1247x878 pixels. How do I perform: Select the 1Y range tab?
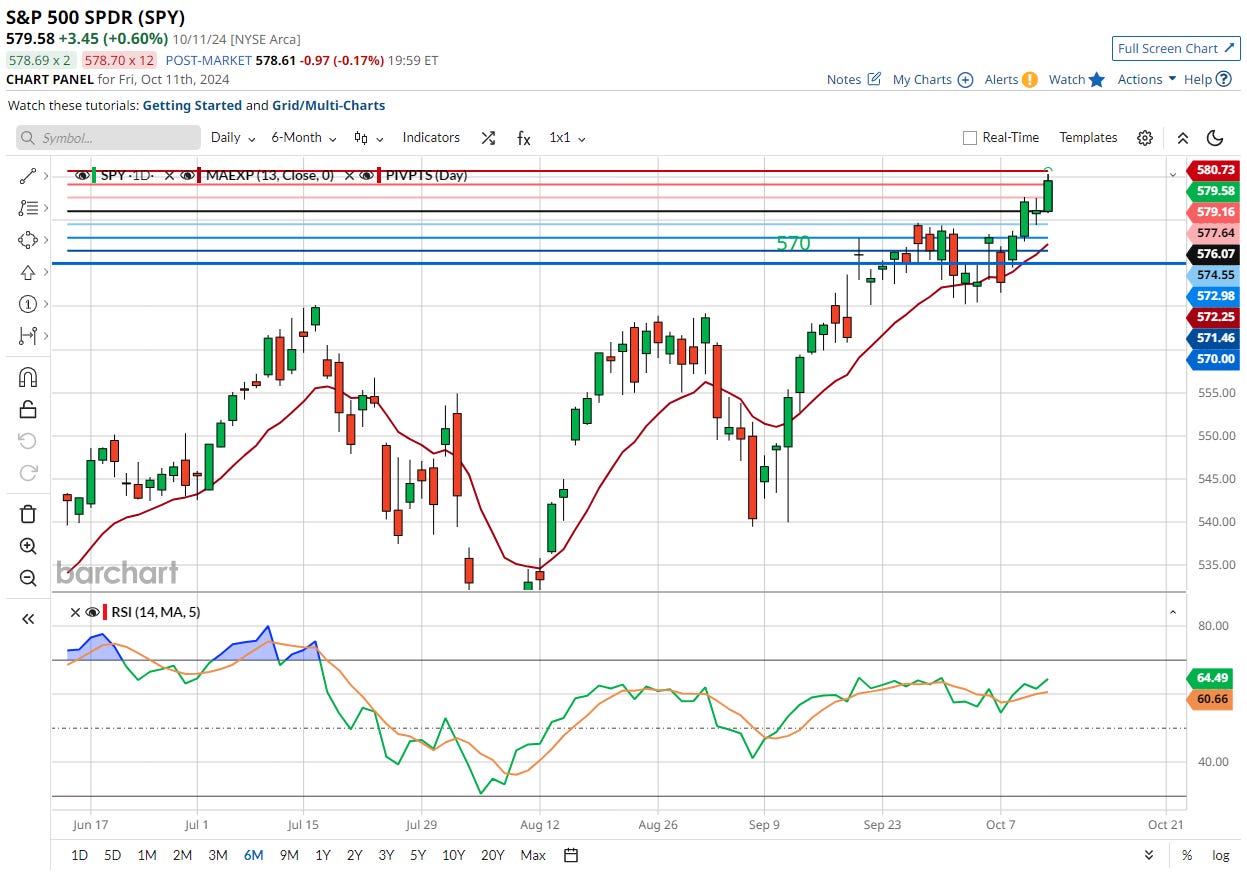tap(323, 855)
